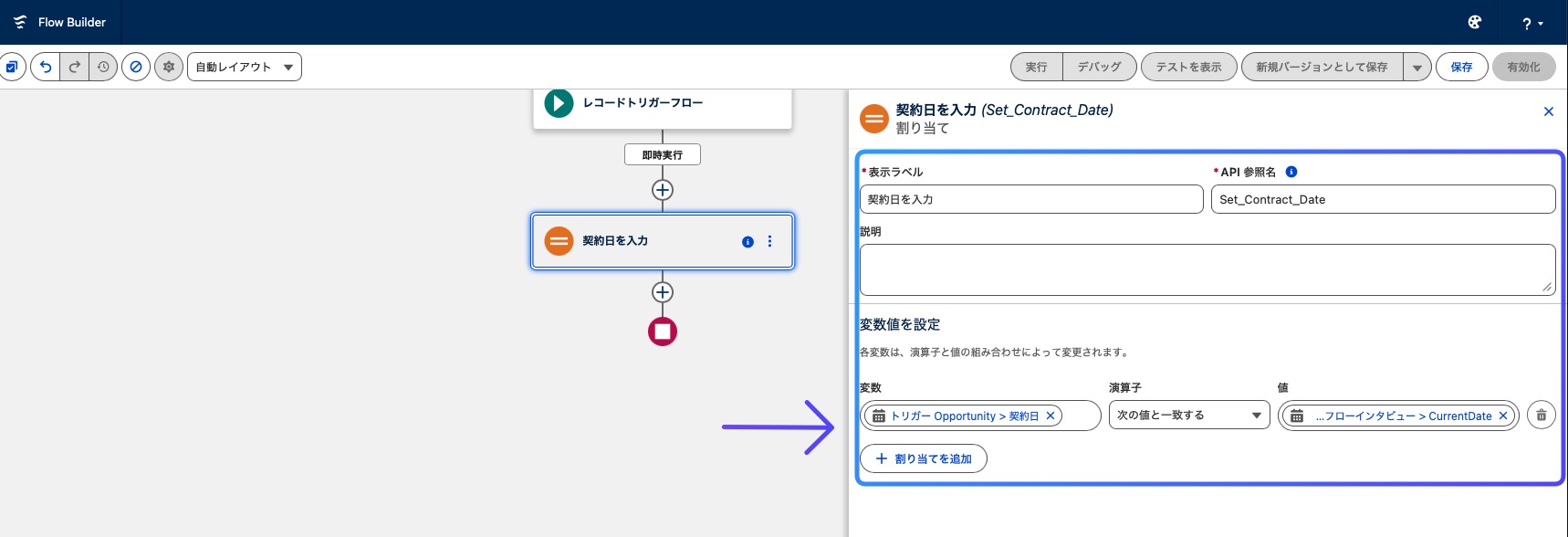Viewport: 1568px width, 537px height.
Task: Click the info icon on 契約日を入力 node
Action: tap(747, 242)
